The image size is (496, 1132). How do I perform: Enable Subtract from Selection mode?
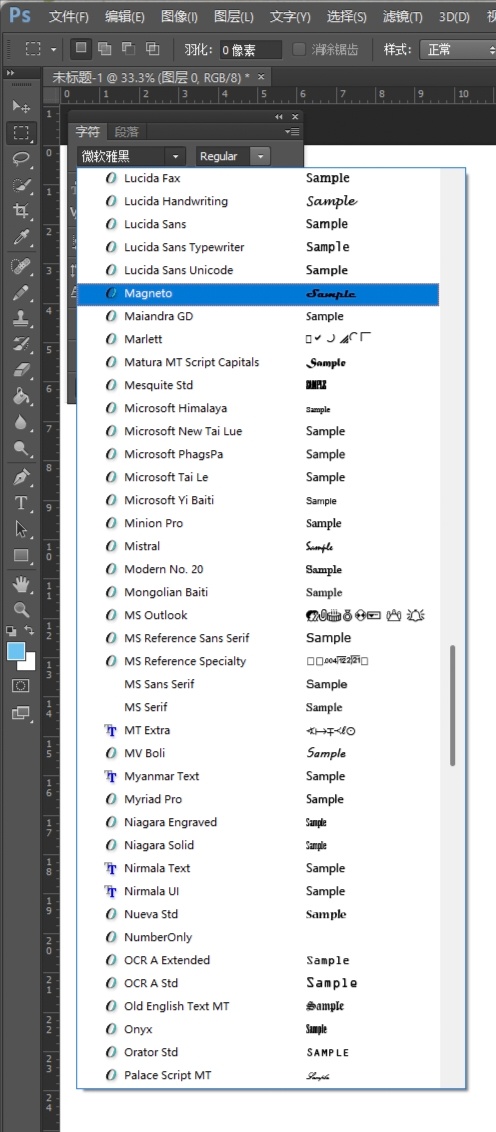(x=129, y=48)
